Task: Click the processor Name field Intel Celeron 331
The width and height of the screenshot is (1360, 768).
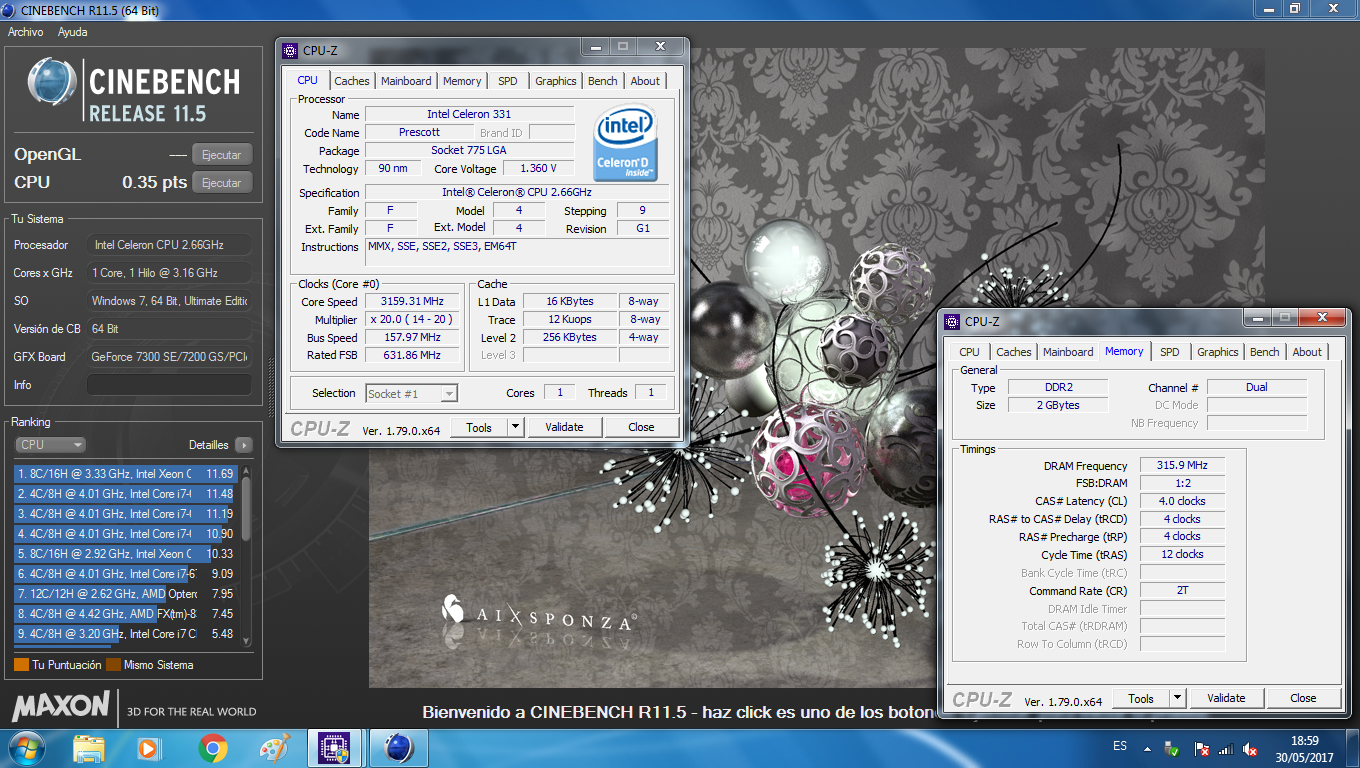Action: [x=469, y=115]
